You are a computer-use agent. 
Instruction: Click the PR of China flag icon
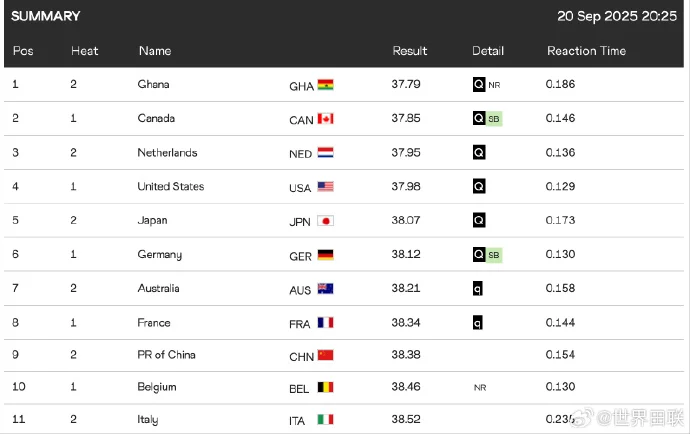point(325,355)
